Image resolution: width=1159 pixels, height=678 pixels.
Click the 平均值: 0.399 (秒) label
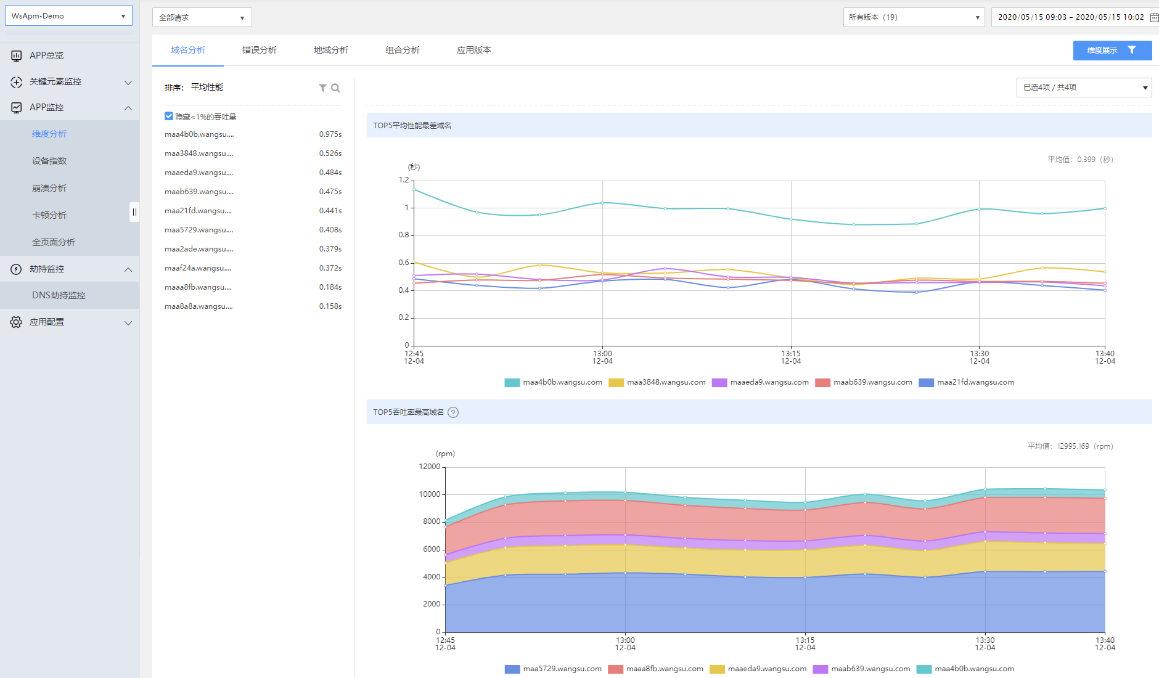coord(1080,160)
